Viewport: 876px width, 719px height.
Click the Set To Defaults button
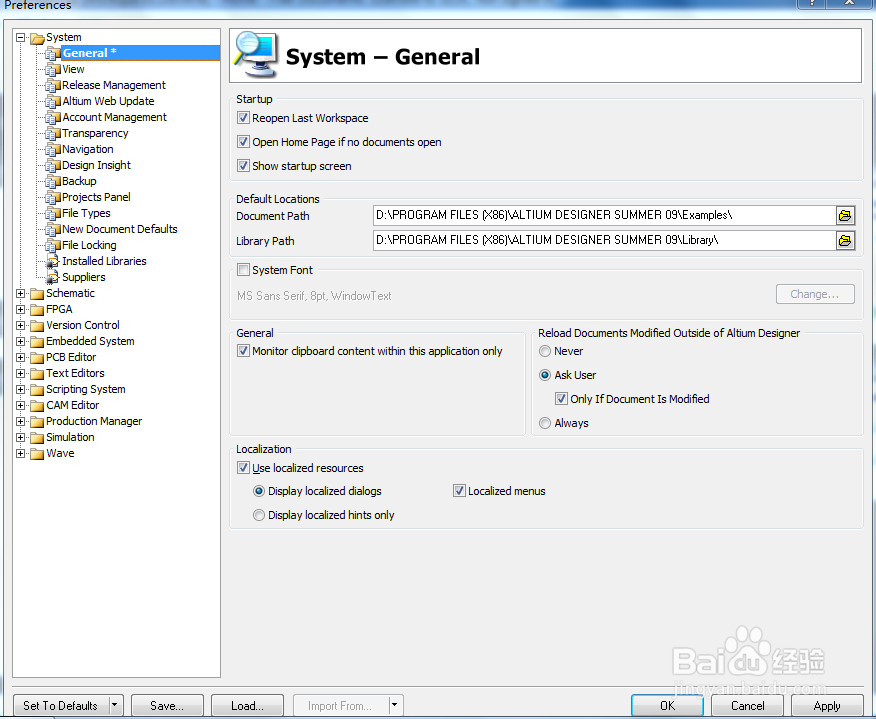[x=61, y=706]
